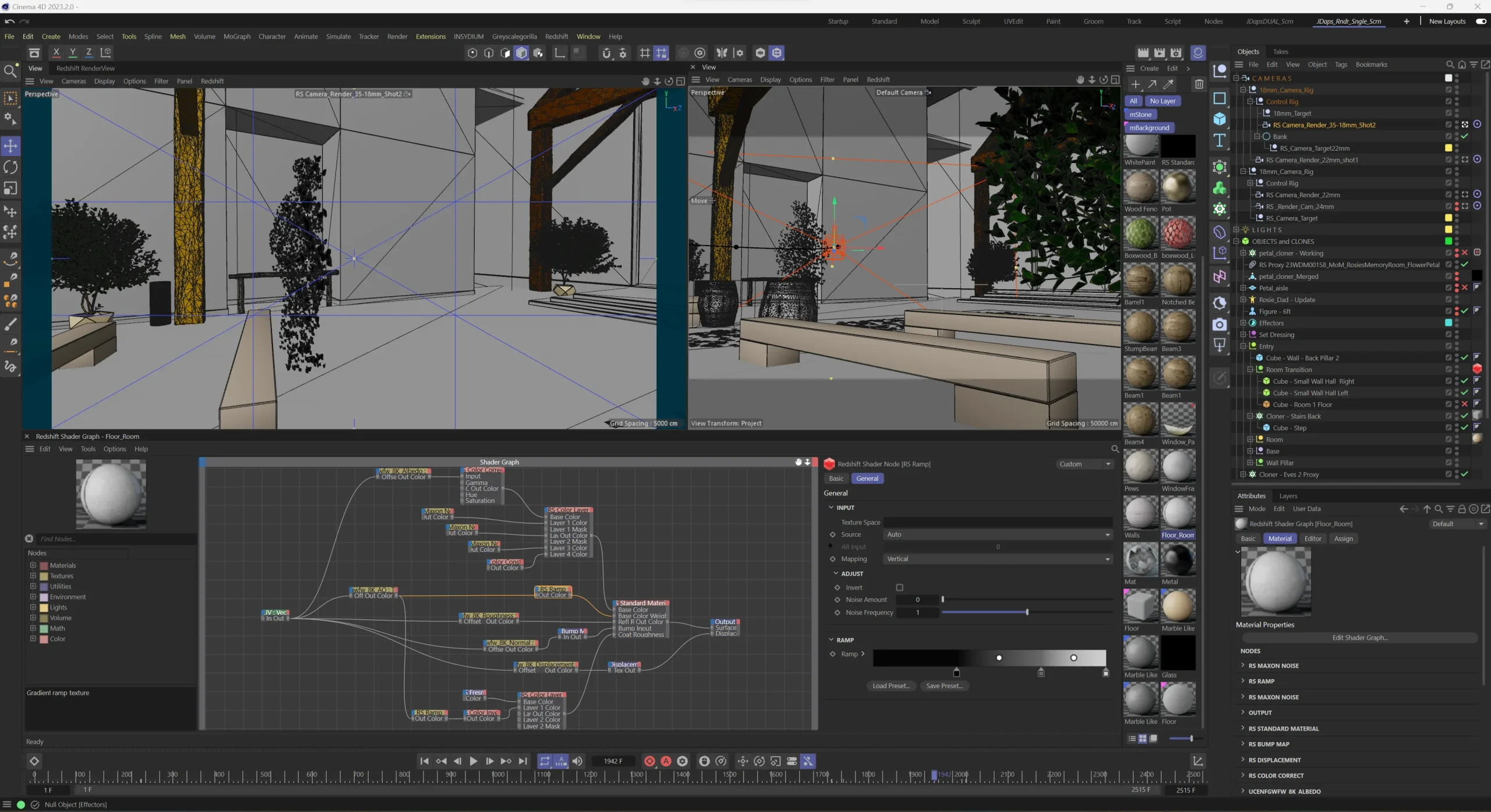The width and height of the screenshot is (1491, 812).
Task: Open the Render menu
Action: click(397, 37)
